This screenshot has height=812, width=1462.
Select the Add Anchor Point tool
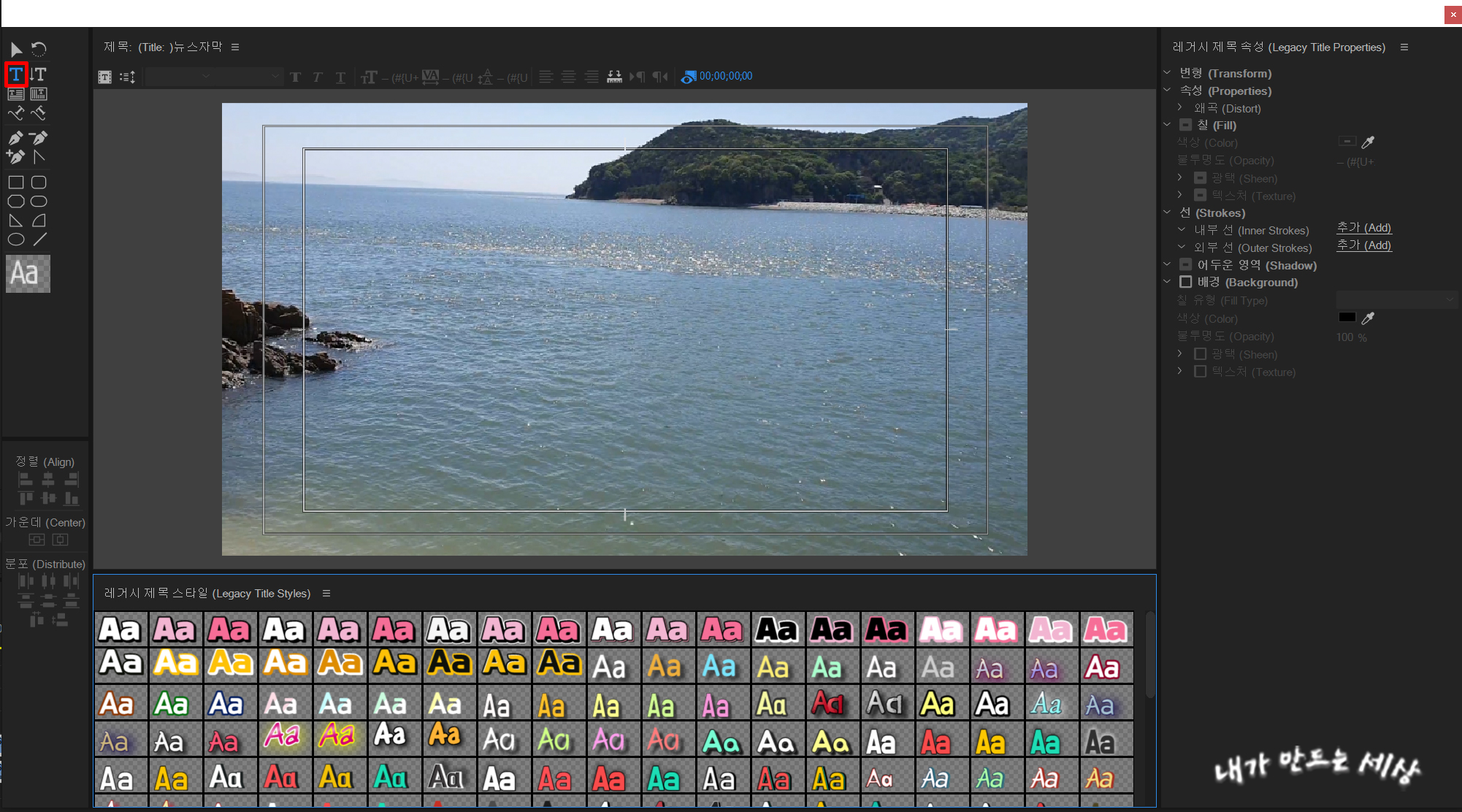click(15, 156)
